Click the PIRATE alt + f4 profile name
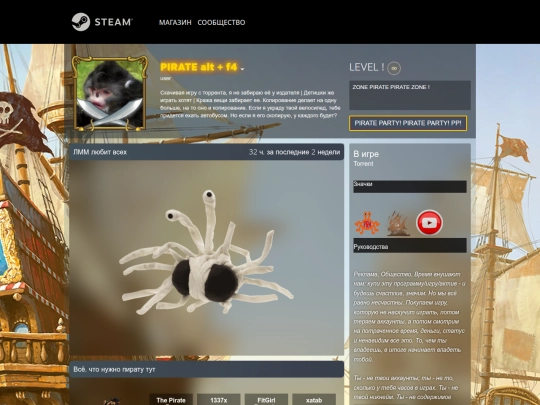Screen dimensions: 540x405 [199, 67]
